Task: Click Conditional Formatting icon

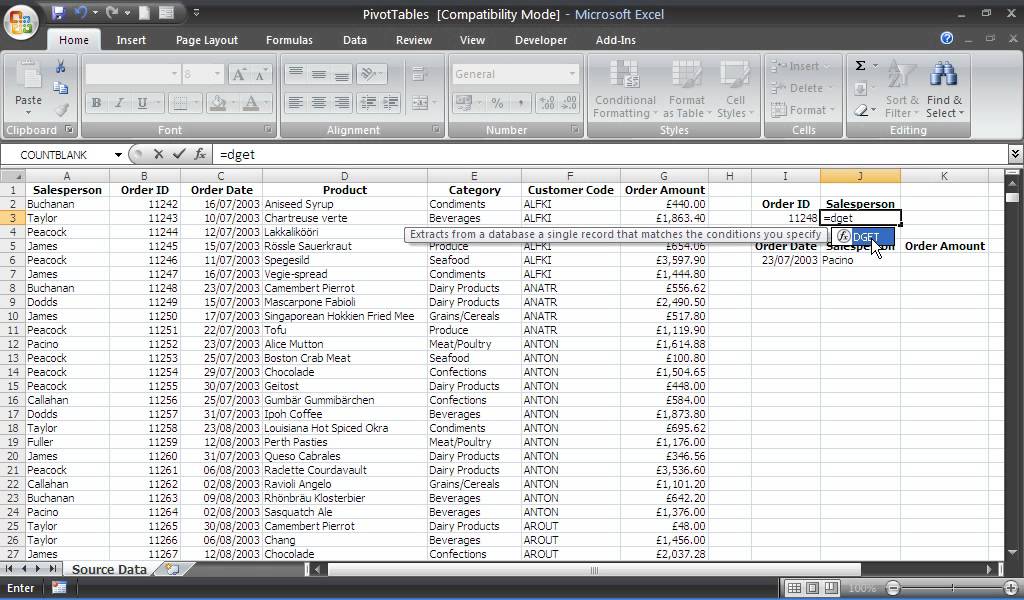Action: click(x=625, y=75)
